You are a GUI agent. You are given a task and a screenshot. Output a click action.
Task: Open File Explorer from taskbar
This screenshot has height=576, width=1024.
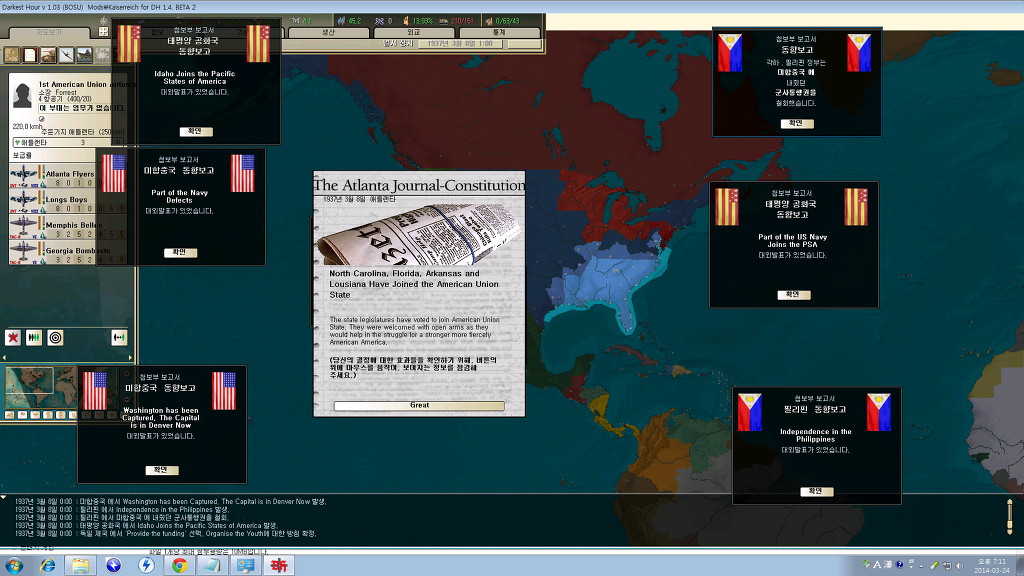[x=80, y=566]
